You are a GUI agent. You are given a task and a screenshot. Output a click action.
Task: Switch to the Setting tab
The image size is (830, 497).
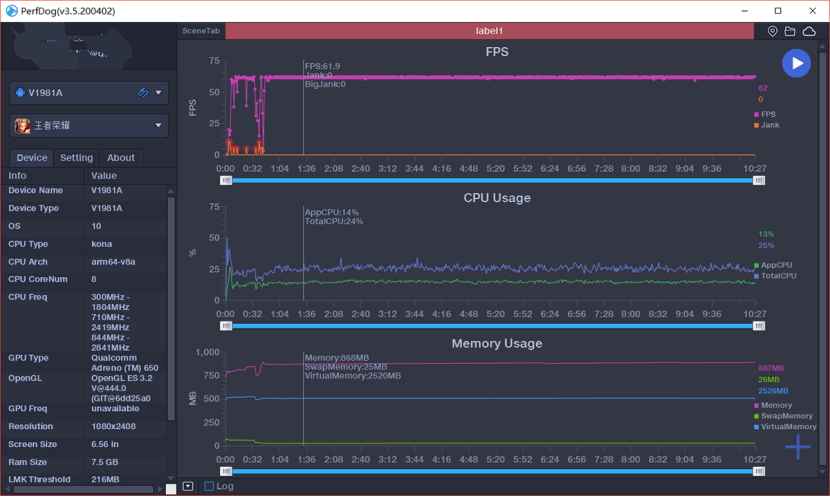76,158
